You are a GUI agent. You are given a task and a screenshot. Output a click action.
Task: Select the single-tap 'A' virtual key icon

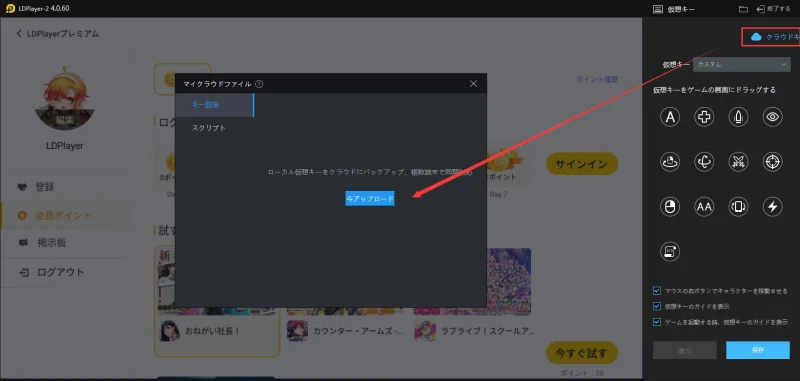[670, 117]
